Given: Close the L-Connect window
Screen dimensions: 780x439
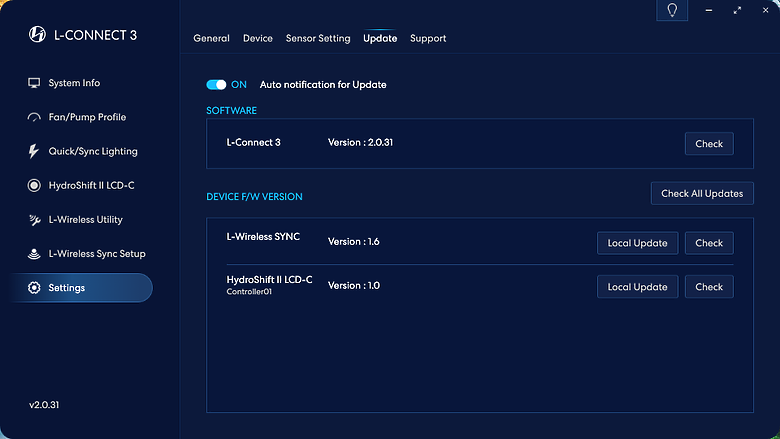Looking at the screenshot, I should pos(766,10).
